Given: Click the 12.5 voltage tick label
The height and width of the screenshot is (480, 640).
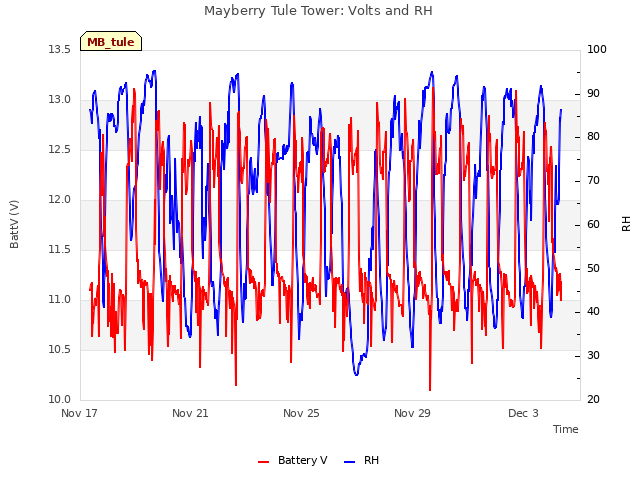Looking at the screenshot, I should pos(60,150).
